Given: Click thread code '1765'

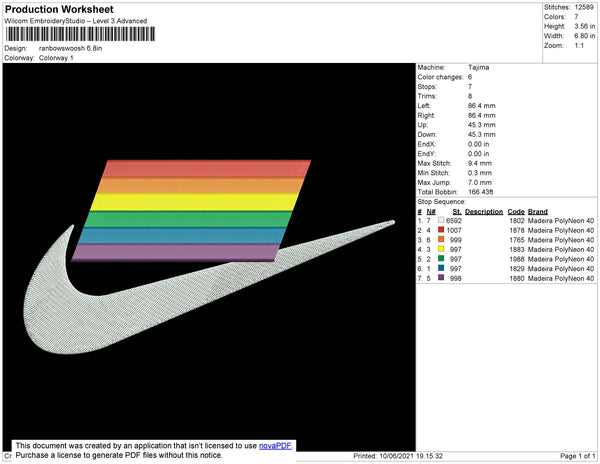Looking at the screenshot, I should [x=517, y=240].
